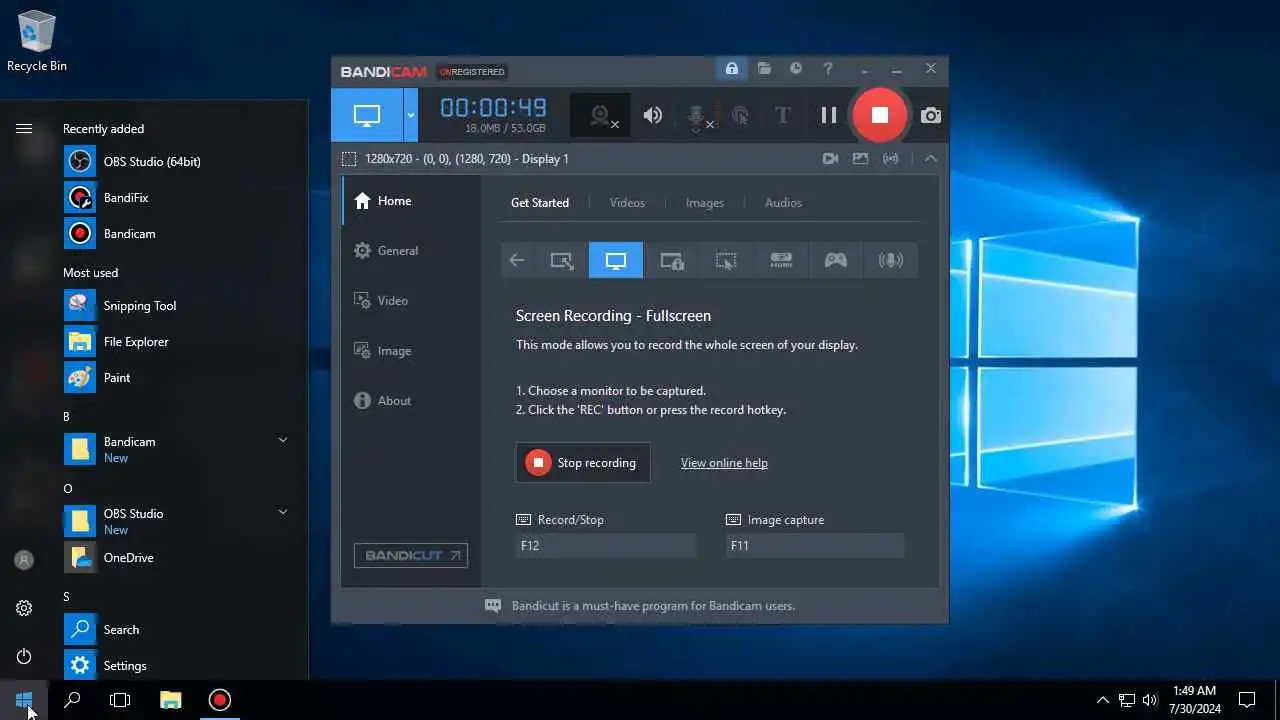Select the game recording gamepad icon

point(836,261)
